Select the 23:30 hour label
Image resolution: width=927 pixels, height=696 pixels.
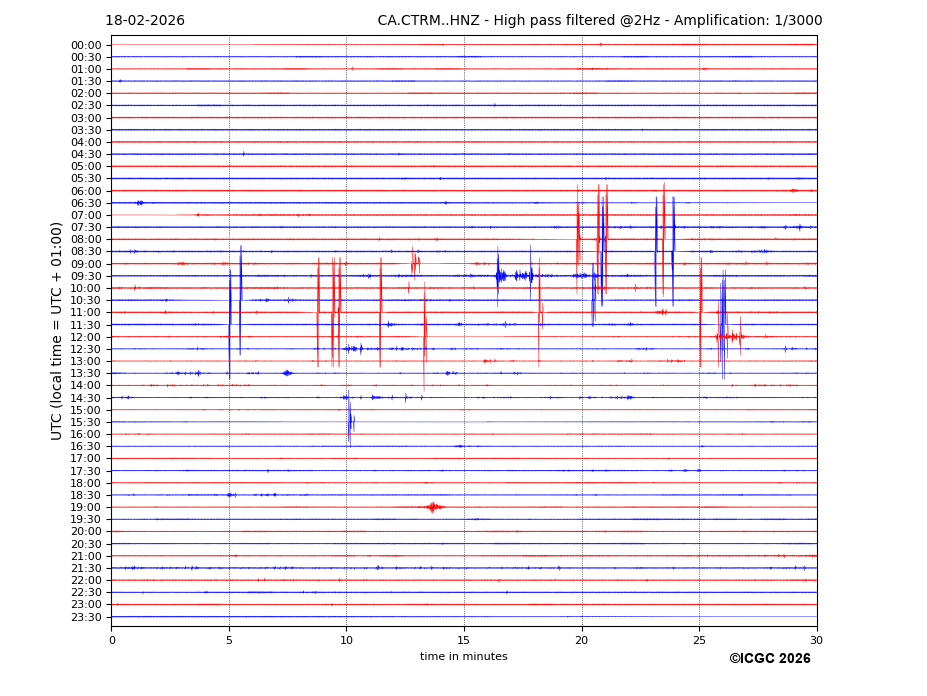point(86,617)
